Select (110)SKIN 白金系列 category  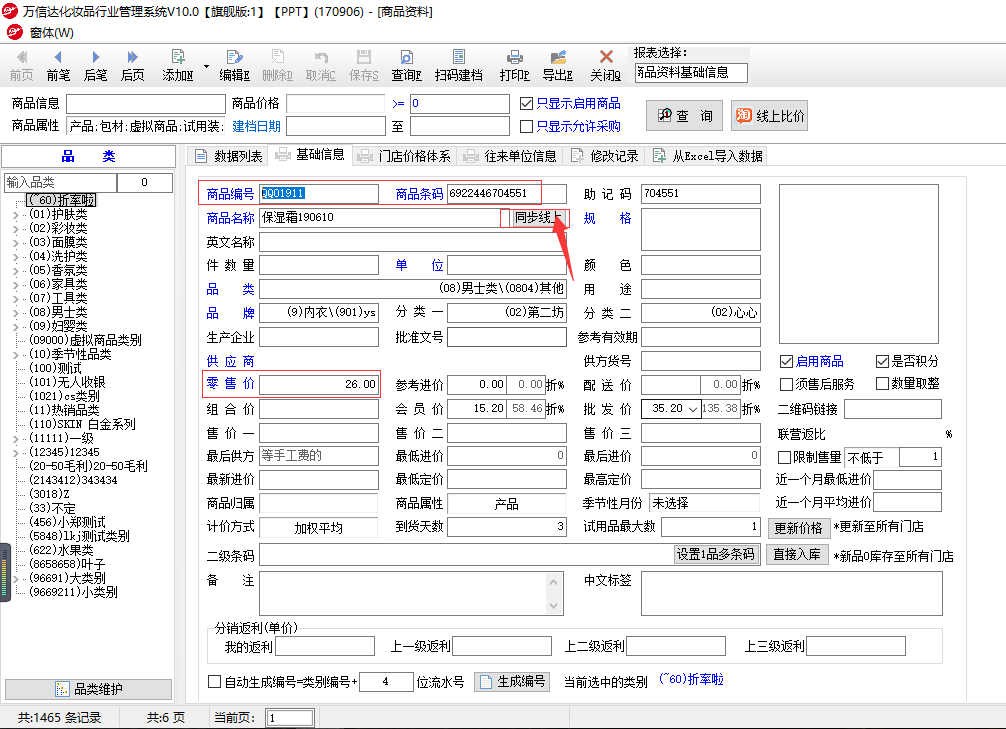point(82,424)
